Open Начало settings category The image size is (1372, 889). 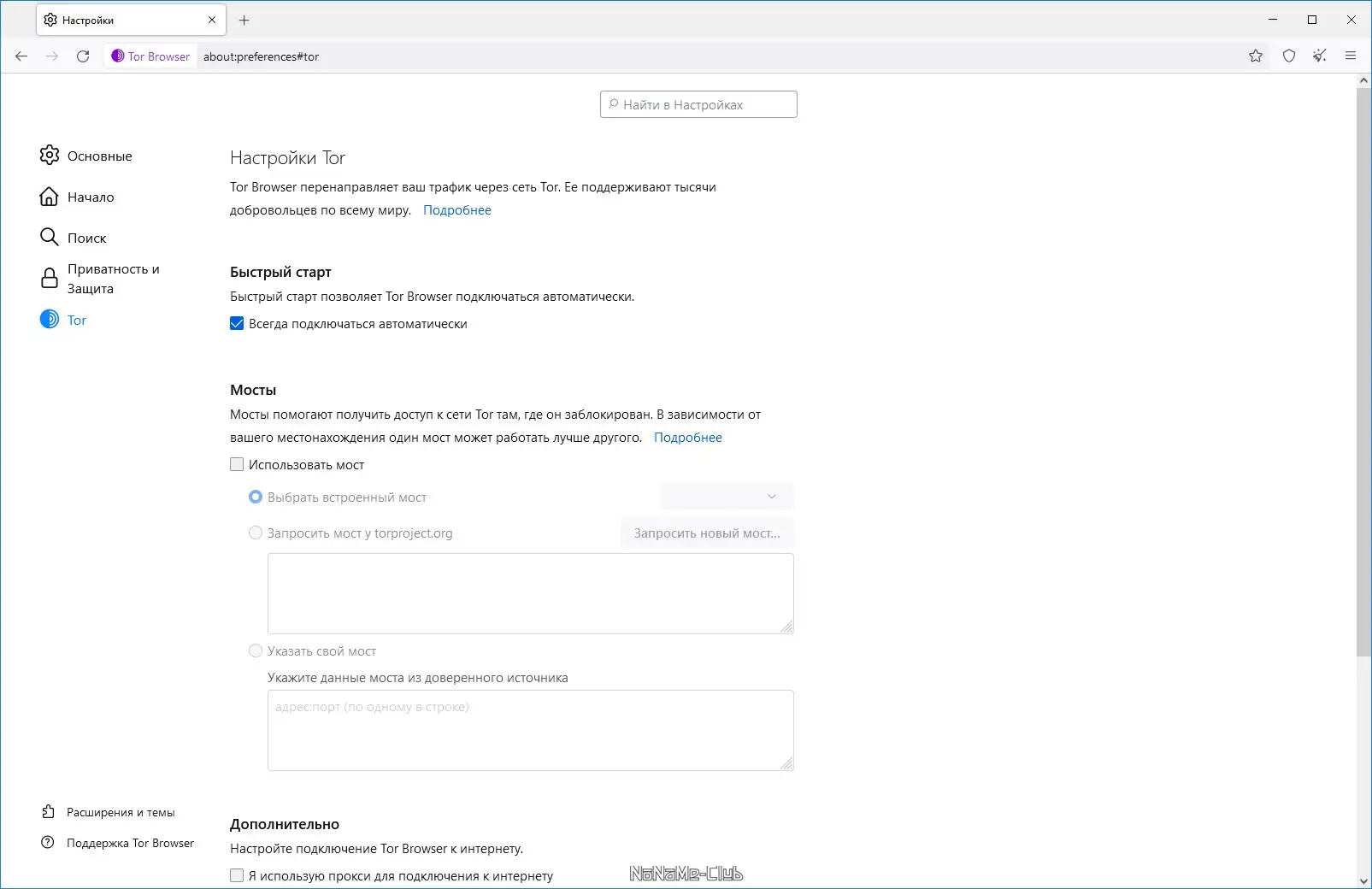click(x=91, y=197)
